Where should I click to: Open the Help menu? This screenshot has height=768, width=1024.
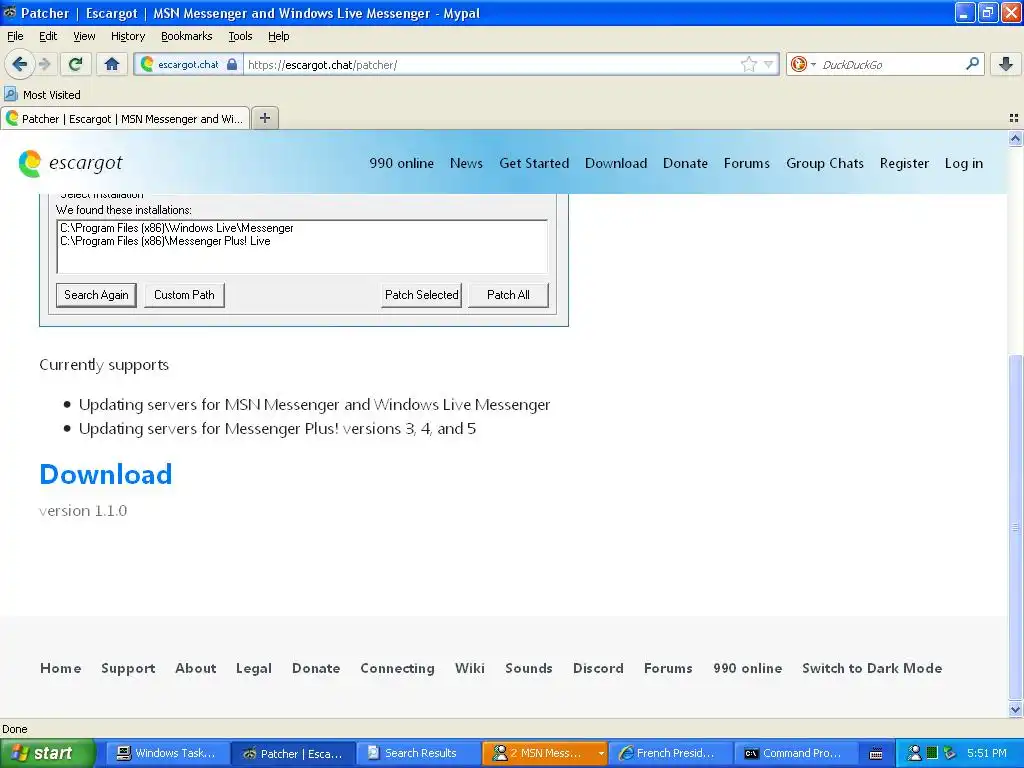(278, 36)
